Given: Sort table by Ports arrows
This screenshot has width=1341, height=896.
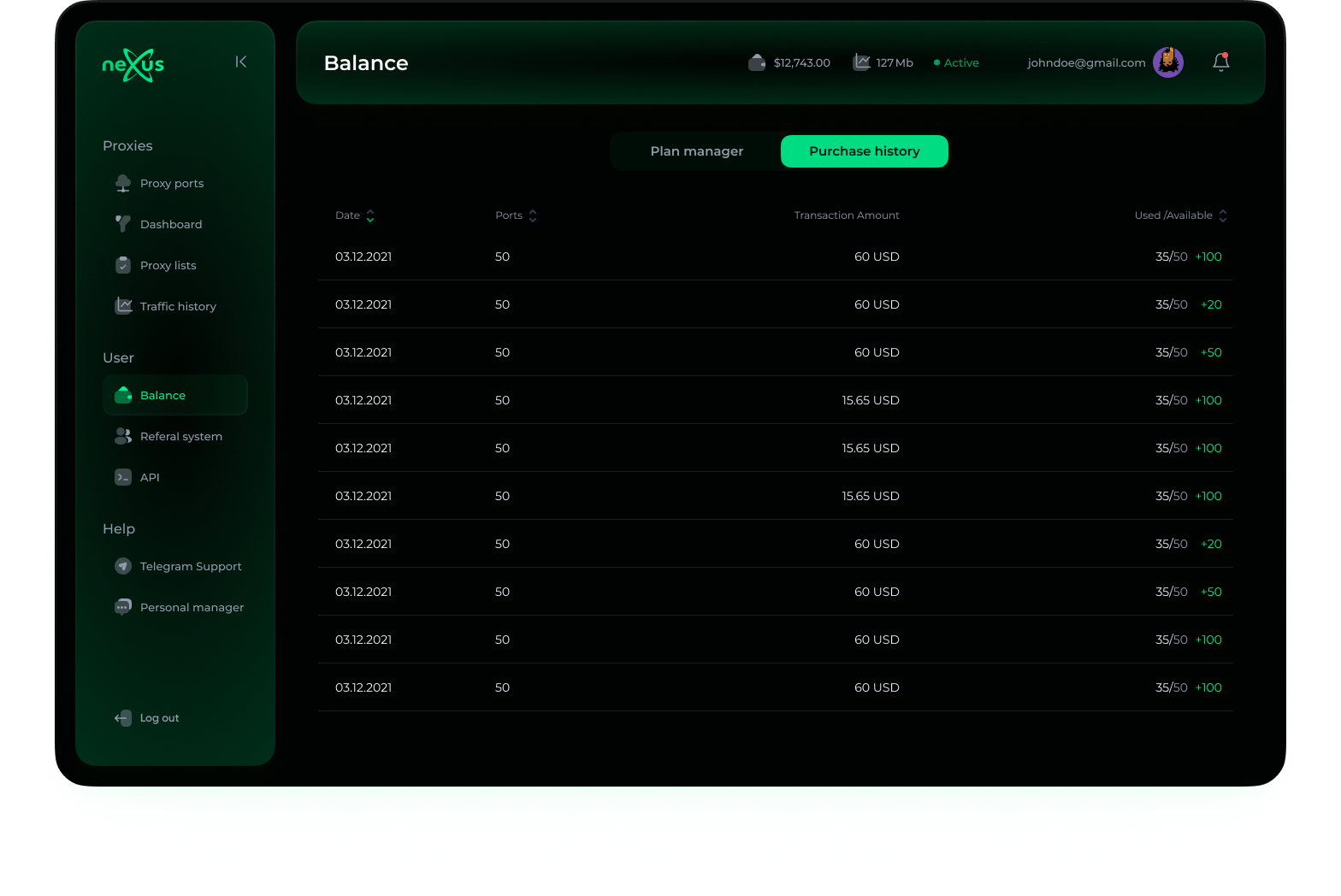Looking at the screenshot, I should tap(533, 215).
